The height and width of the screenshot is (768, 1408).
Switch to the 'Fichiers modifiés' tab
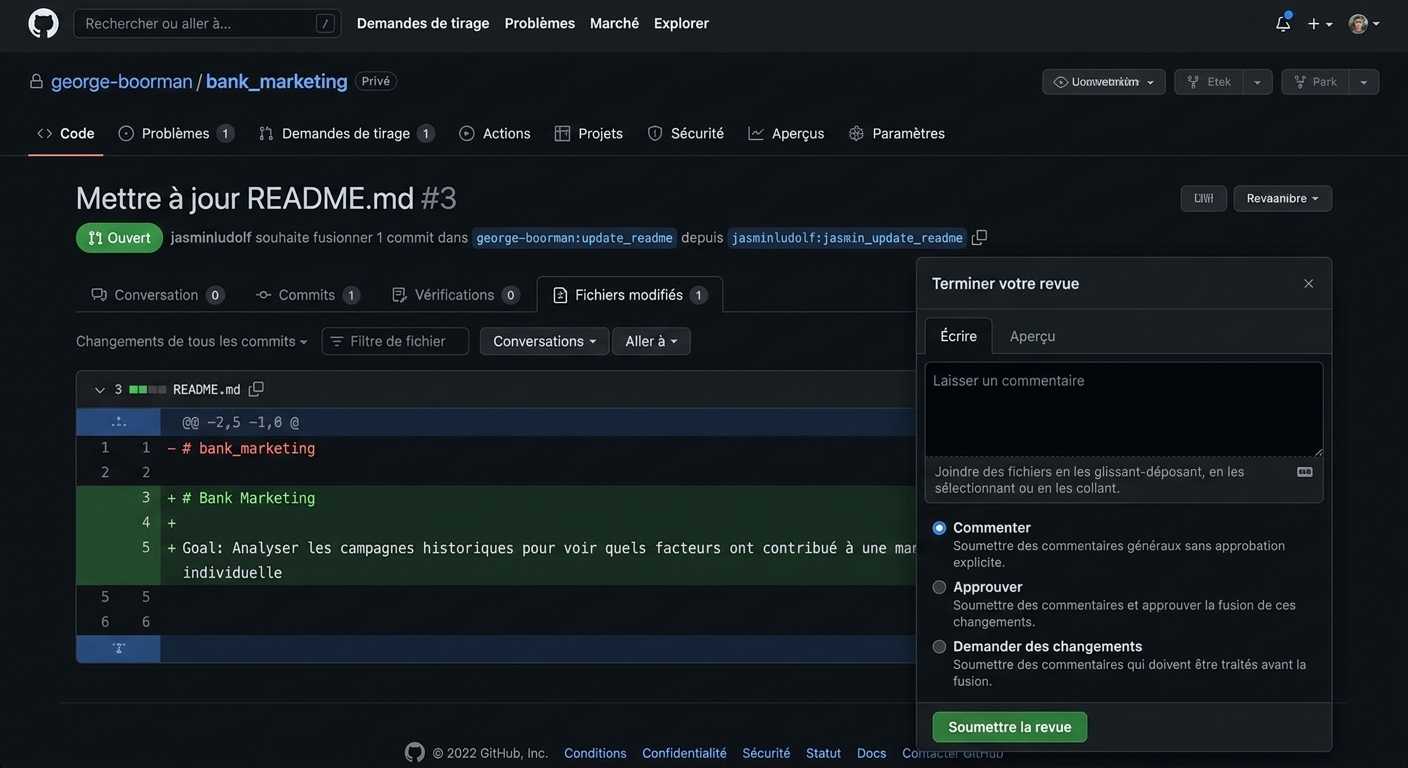pos(630,295)
